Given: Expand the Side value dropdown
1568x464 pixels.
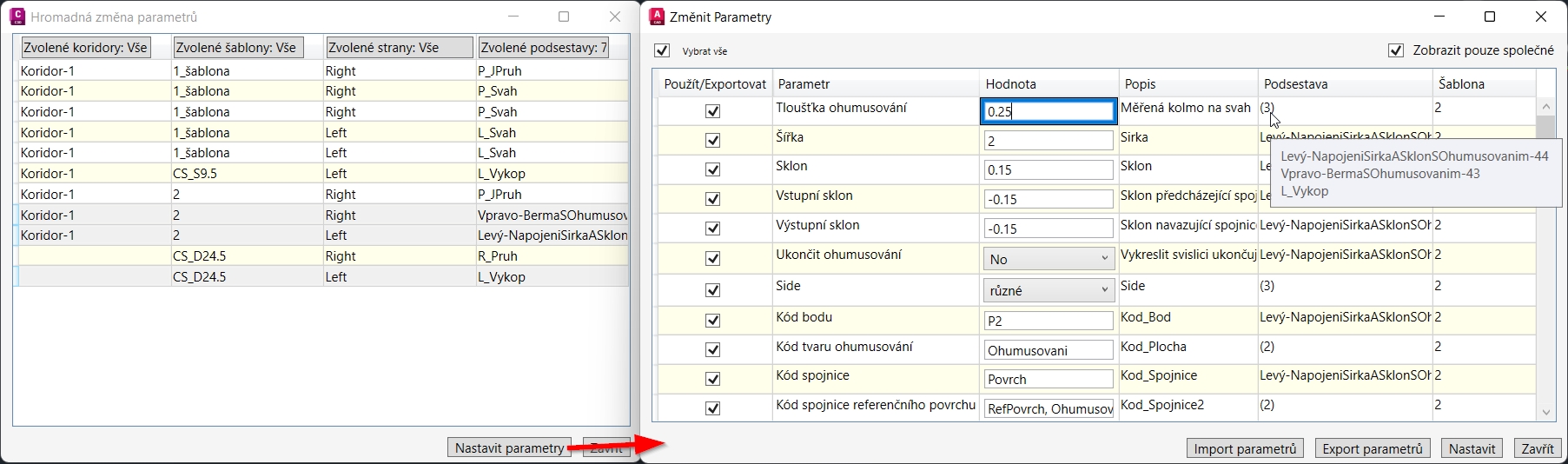Looking at the screenshot, I should 1048,290.
